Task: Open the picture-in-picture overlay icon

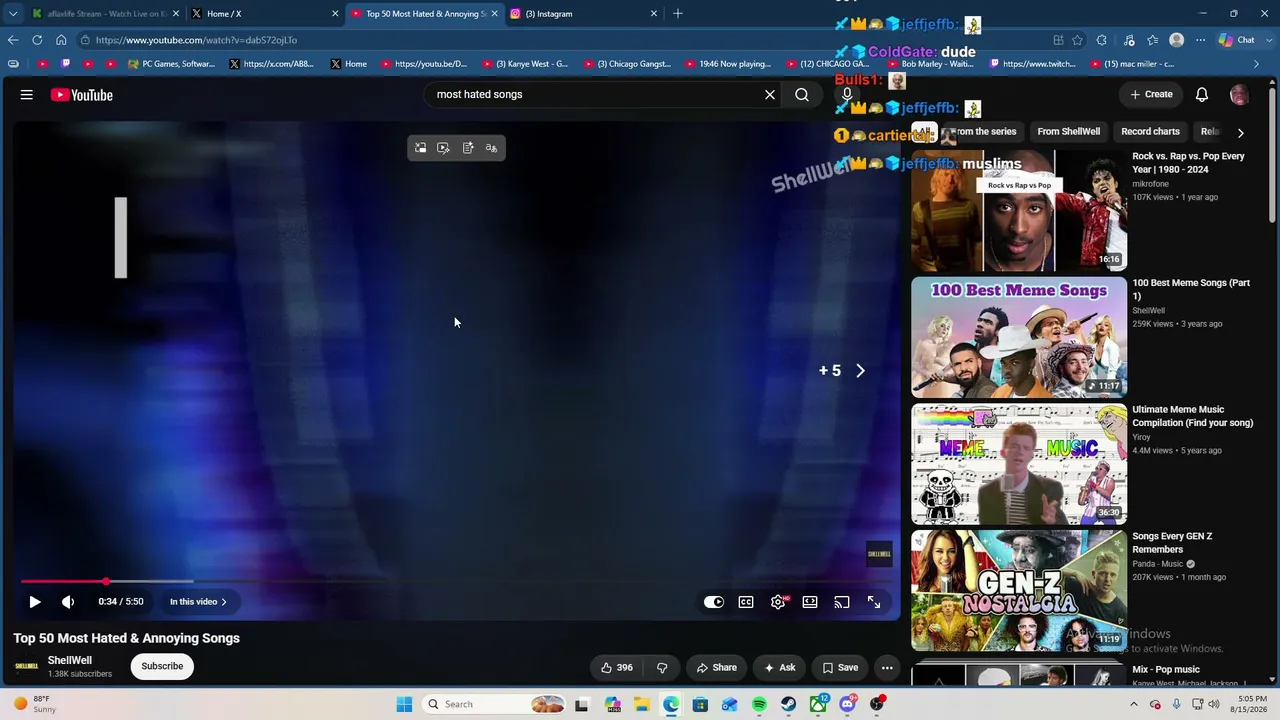Action: pos(420,148)
